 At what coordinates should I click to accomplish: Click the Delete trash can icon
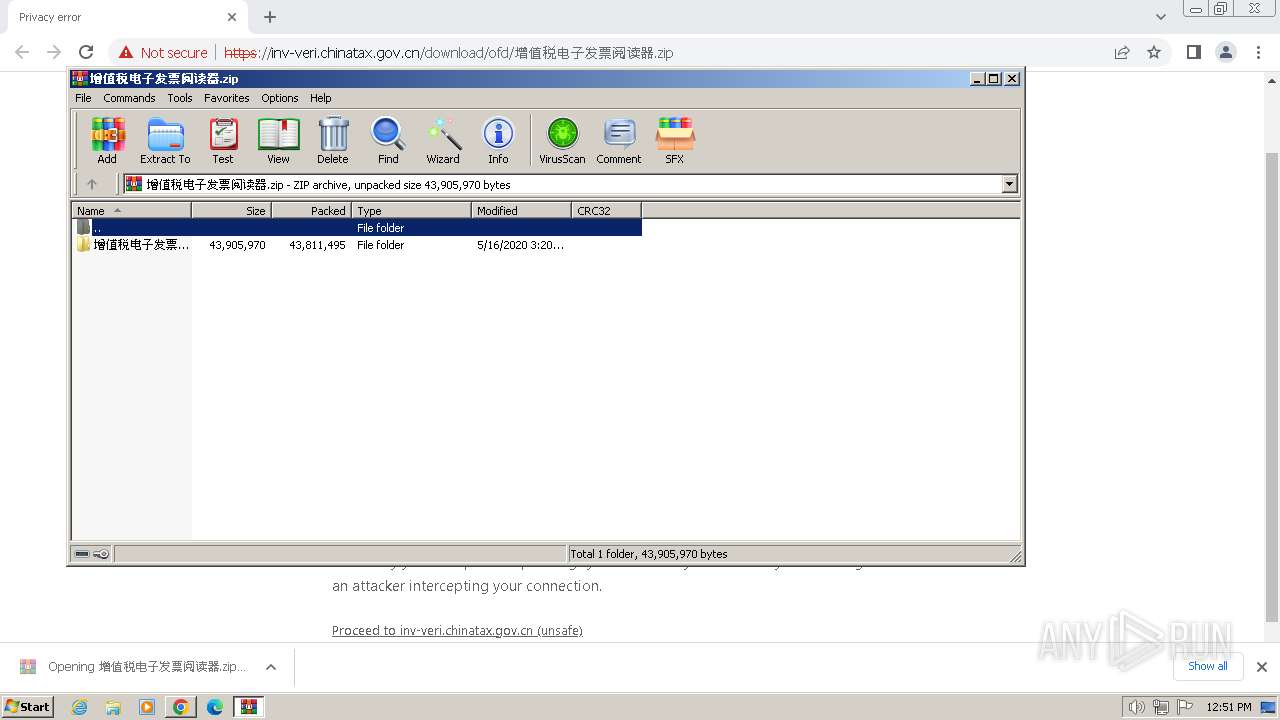pyautogui.click(x=333, y=140)
